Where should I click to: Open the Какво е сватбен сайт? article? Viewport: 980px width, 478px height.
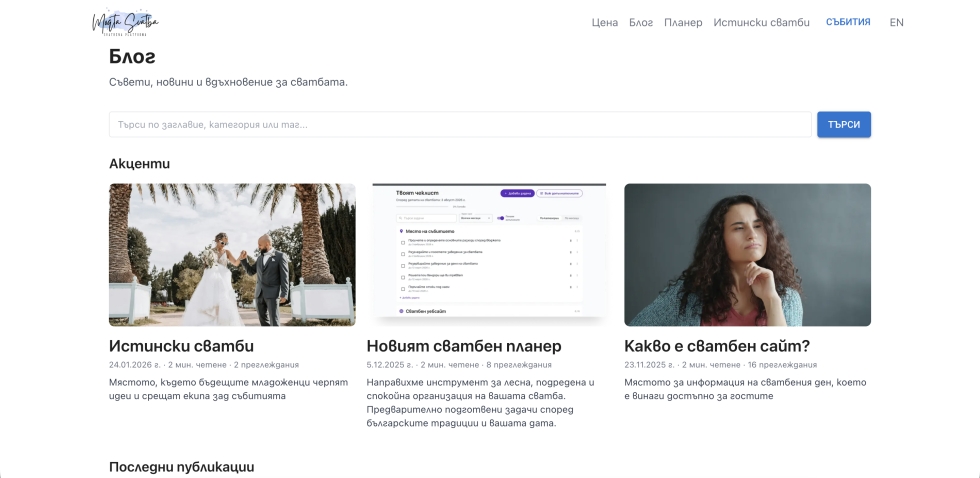(x=716, y=346)
